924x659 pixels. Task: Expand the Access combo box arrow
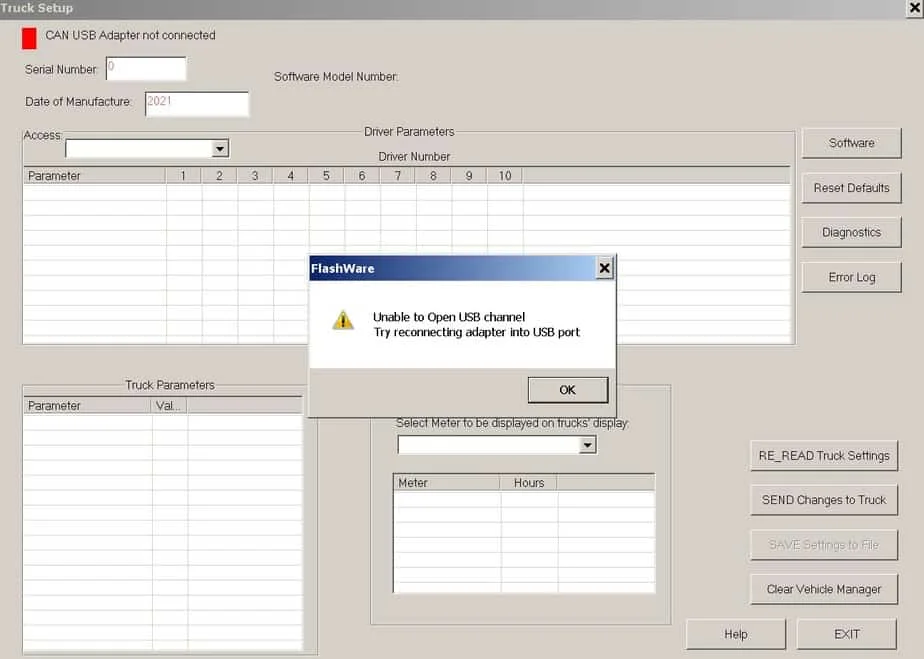(x=220, y=148)
